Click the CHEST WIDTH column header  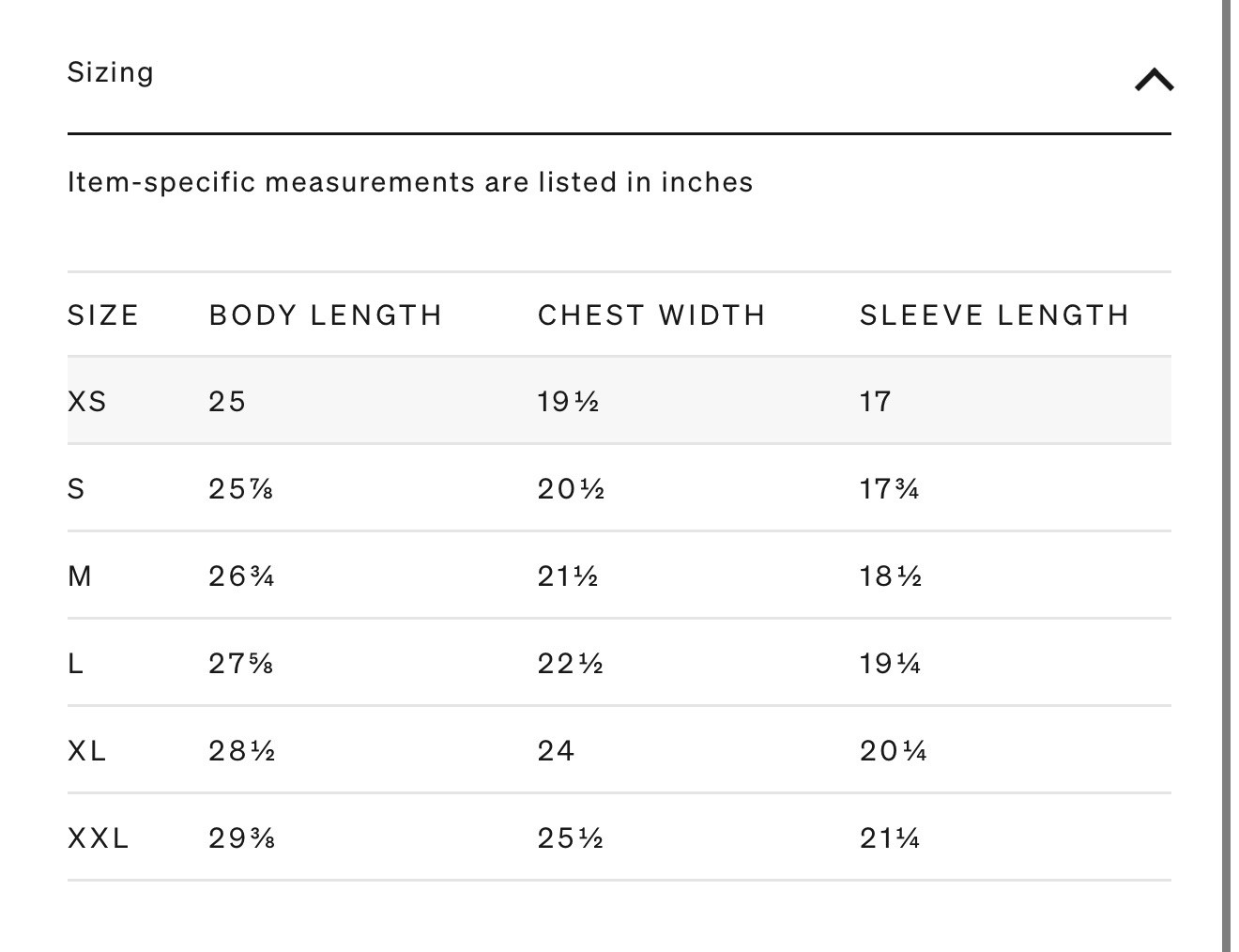tap(651, 315)
